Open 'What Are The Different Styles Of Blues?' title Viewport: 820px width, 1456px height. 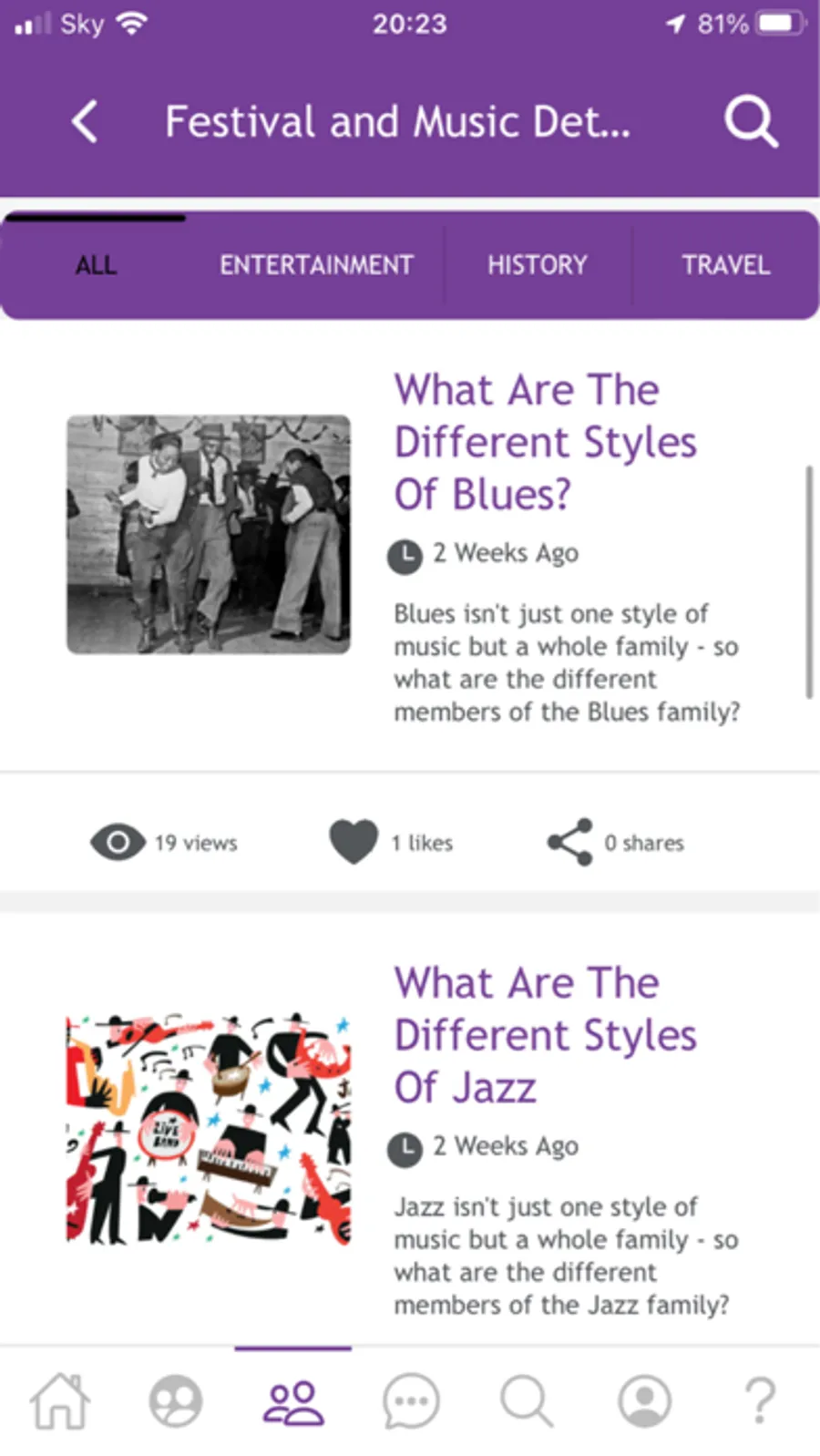coord(545,442)
